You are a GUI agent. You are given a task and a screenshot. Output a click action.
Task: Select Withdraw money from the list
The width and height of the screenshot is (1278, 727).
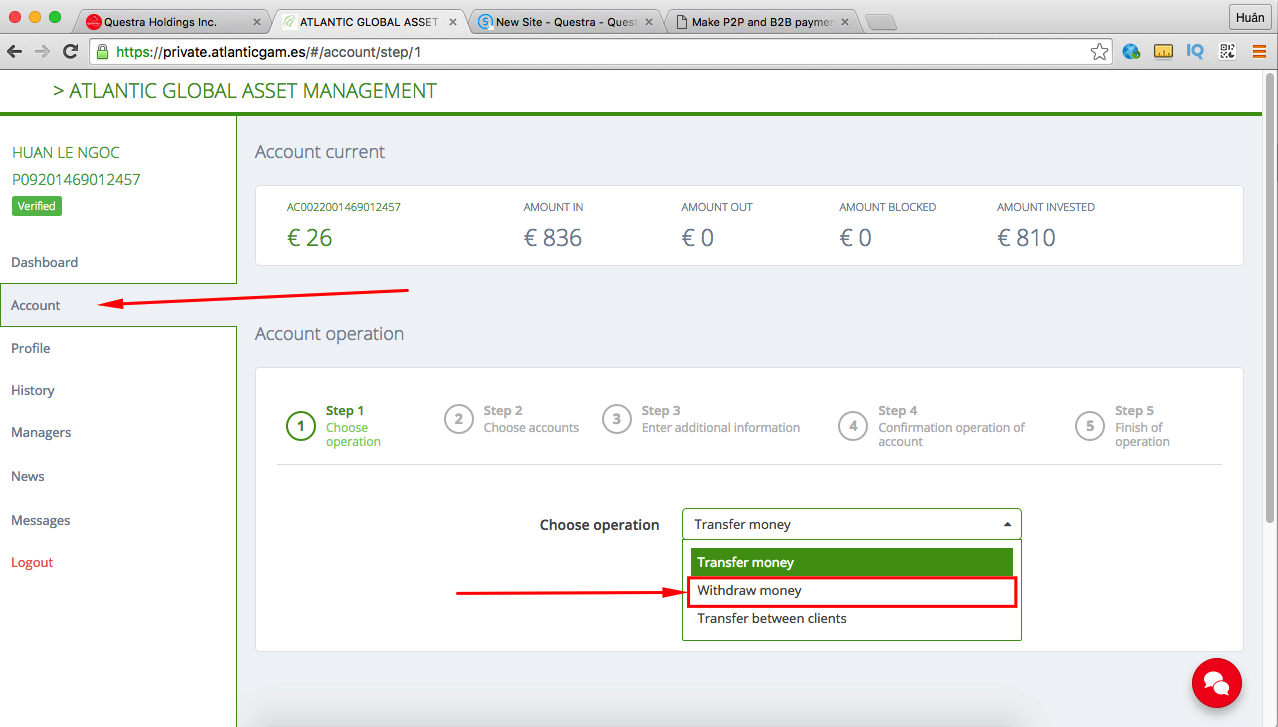pos(852,591)
